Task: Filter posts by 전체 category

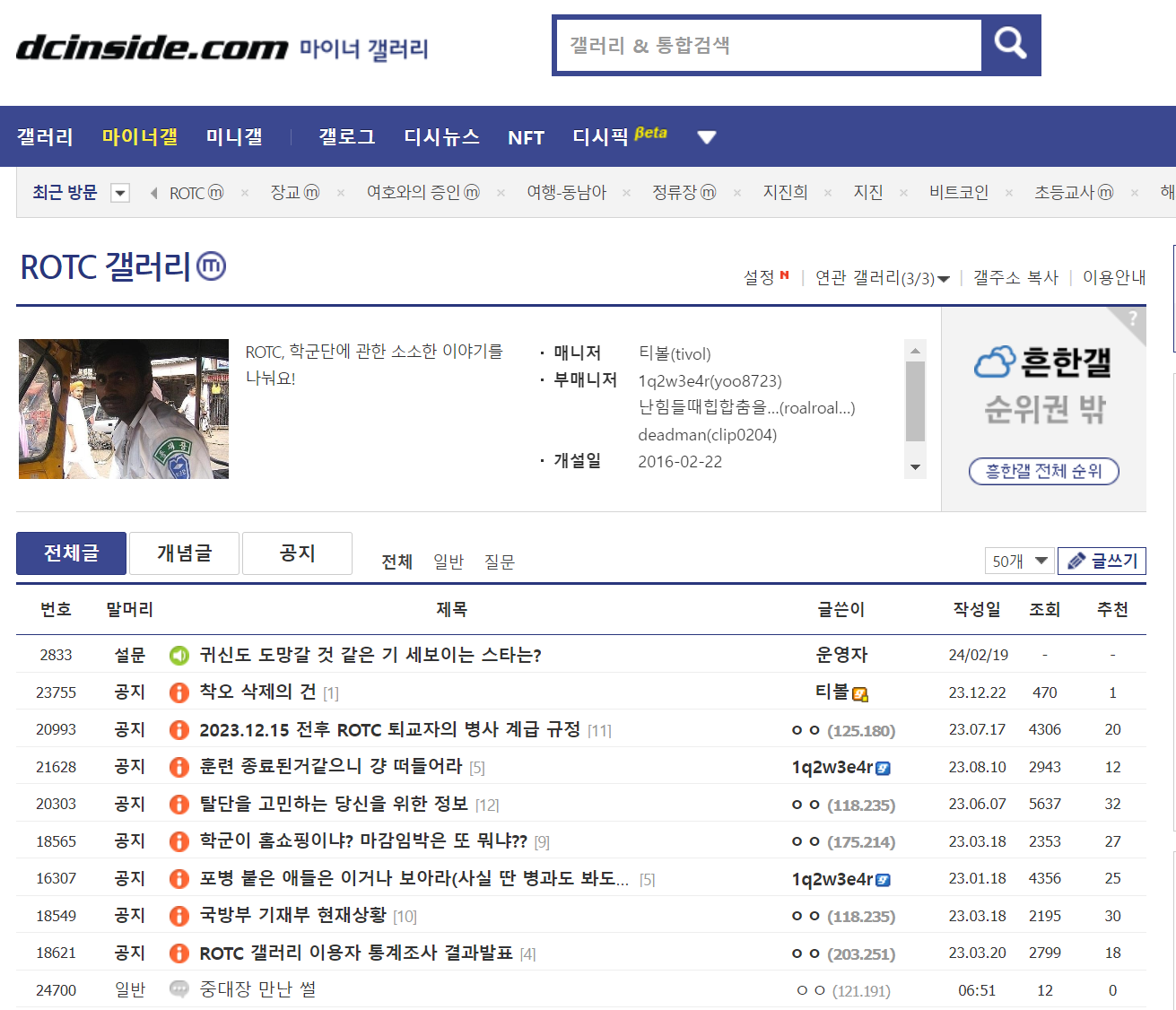Action: [396, 562]
